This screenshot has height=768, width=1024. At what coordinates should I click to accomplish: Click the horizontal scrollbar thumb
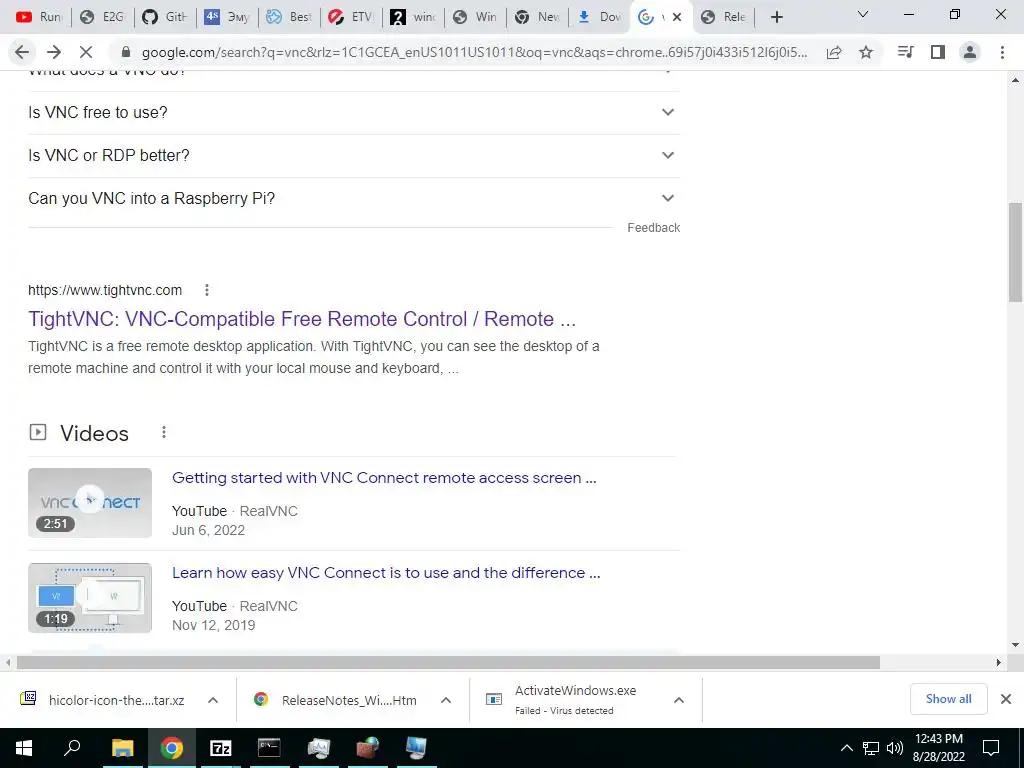tap(448, 662)
